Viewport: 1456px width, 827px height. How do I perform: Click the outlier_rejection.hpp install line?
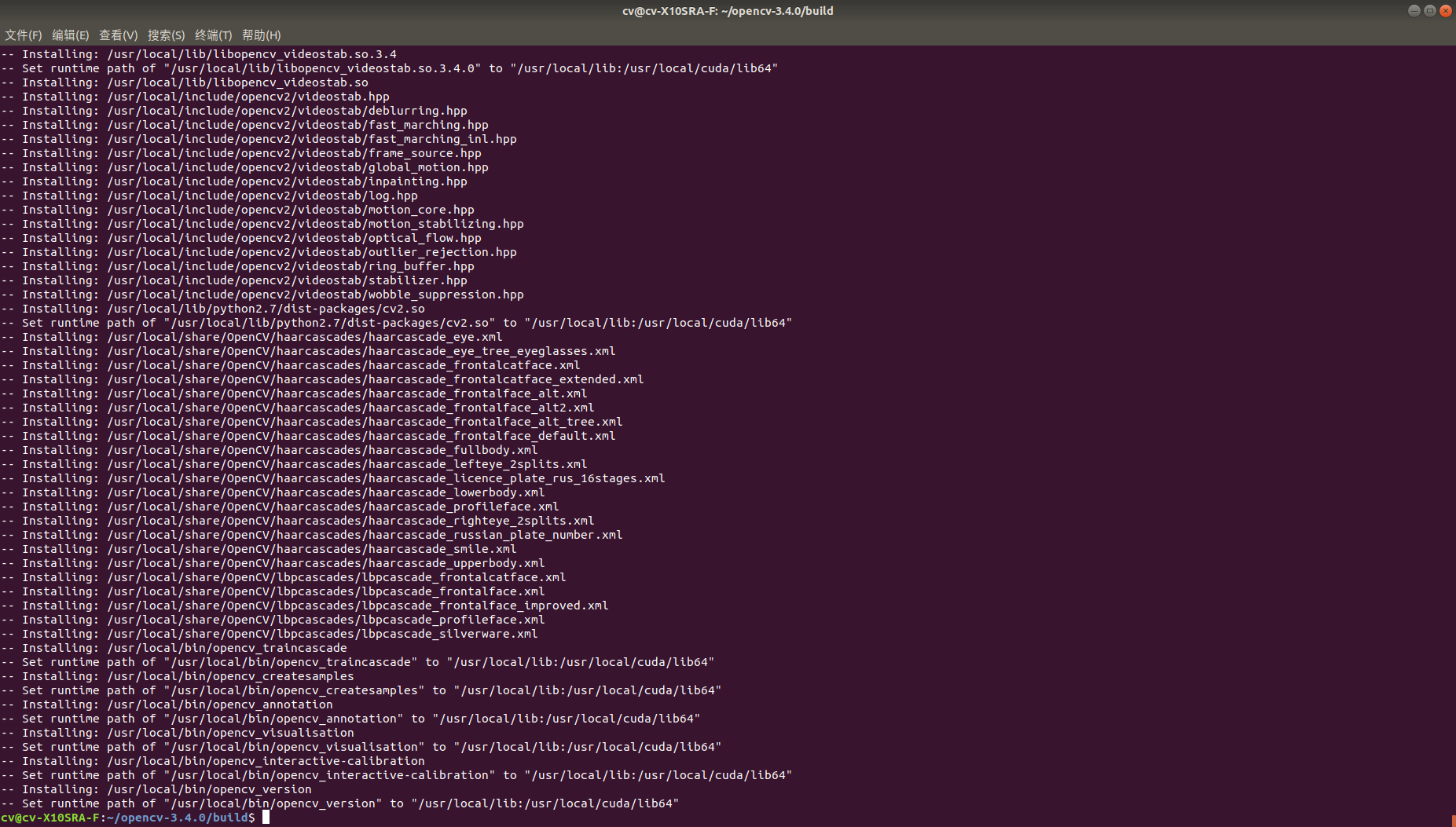[259, 252]
